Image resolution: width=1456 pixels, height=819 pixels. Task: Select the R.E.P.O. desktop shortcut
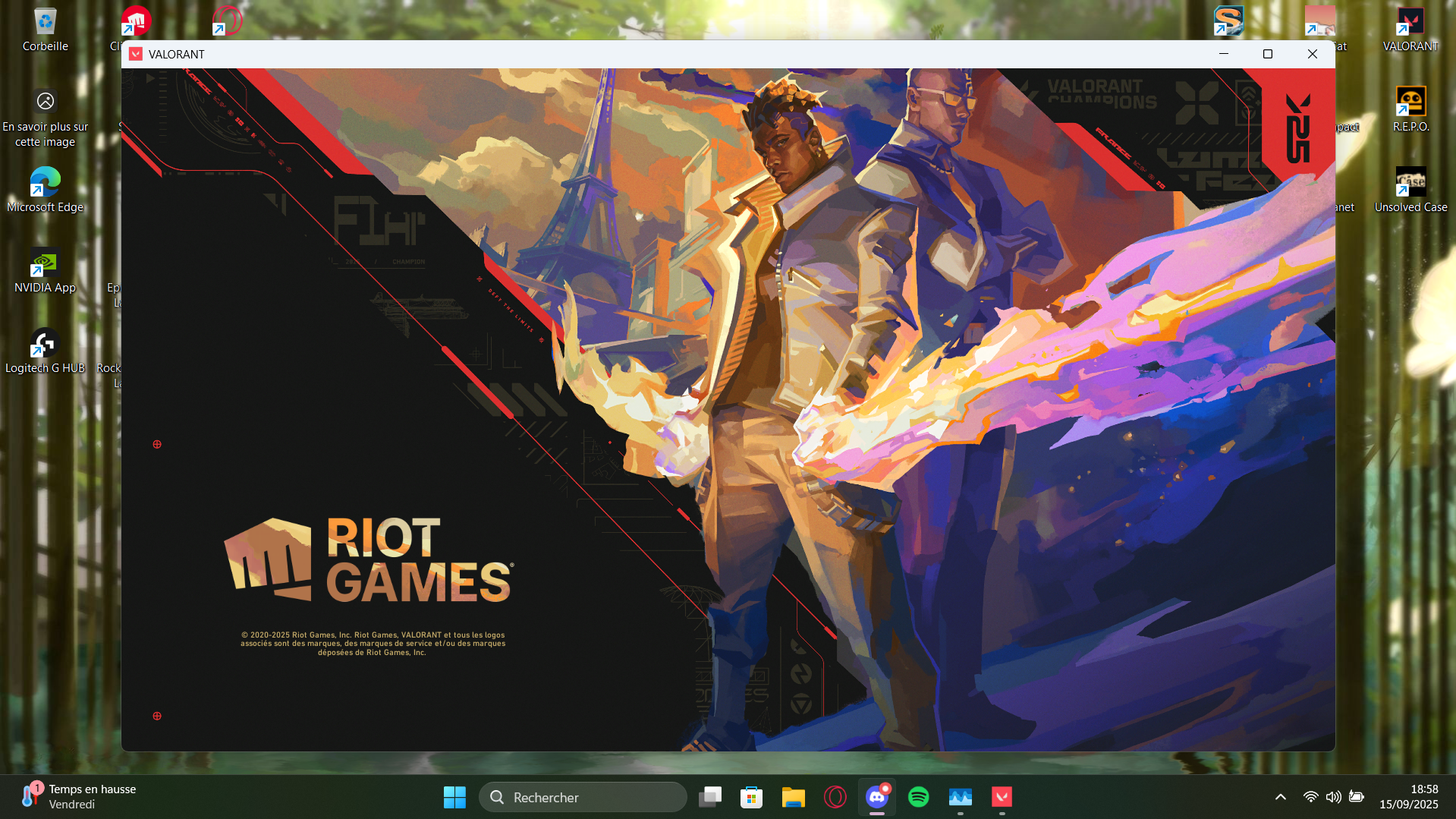click(x=1411, y=110)
